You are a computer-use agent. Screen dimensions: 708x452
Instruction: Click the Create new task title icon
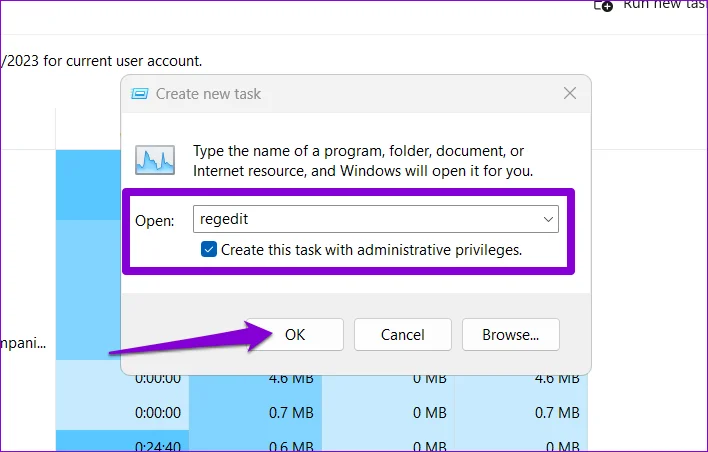point(140,94)
